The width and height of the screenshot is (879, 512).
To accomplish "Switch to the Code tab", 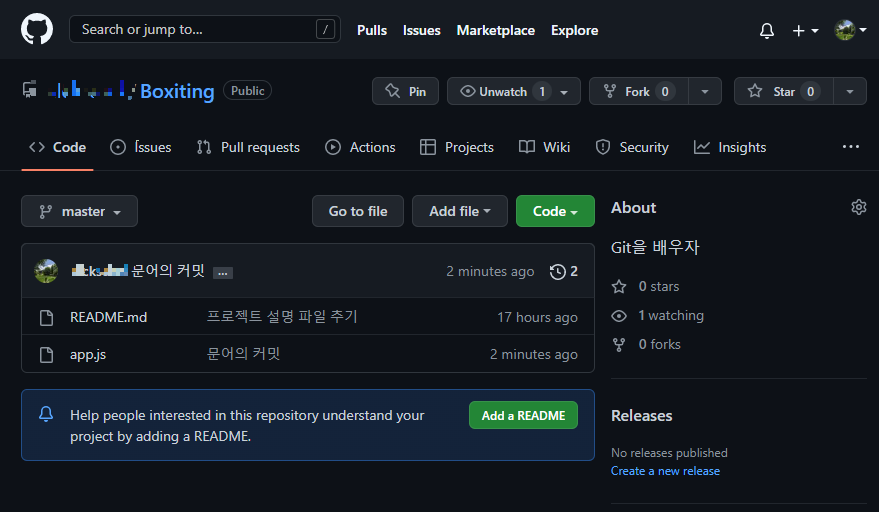I will (57, 147).
